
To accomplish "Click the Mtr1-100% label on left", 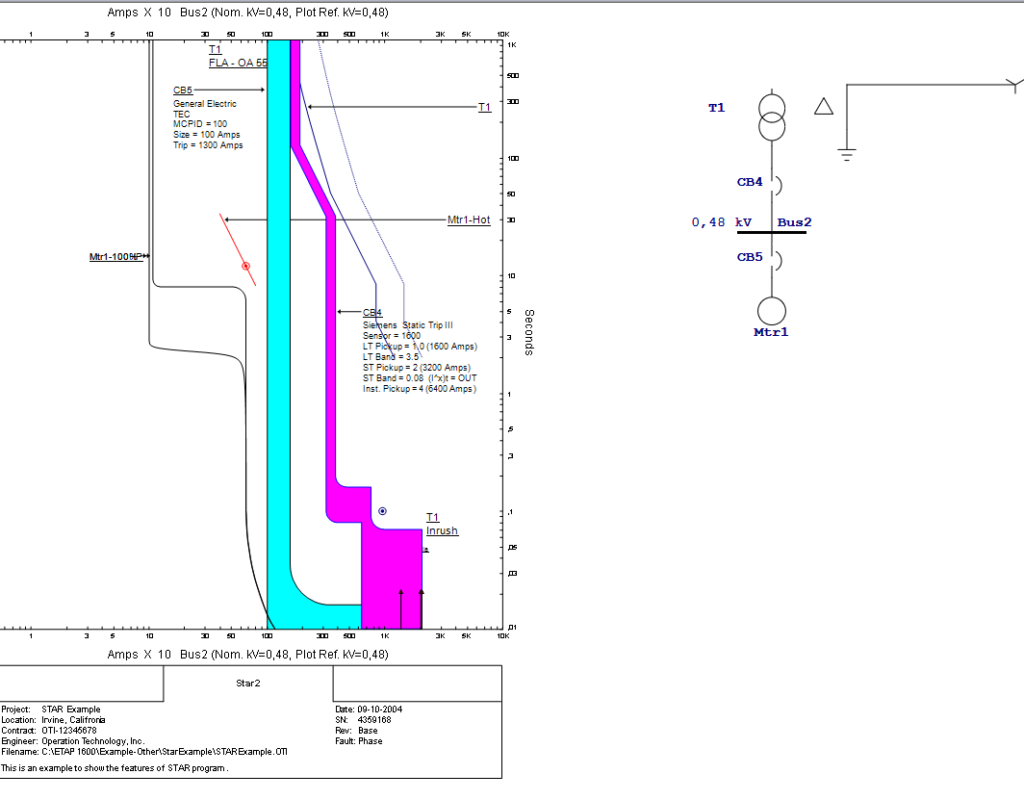I will tap(115, 257).
